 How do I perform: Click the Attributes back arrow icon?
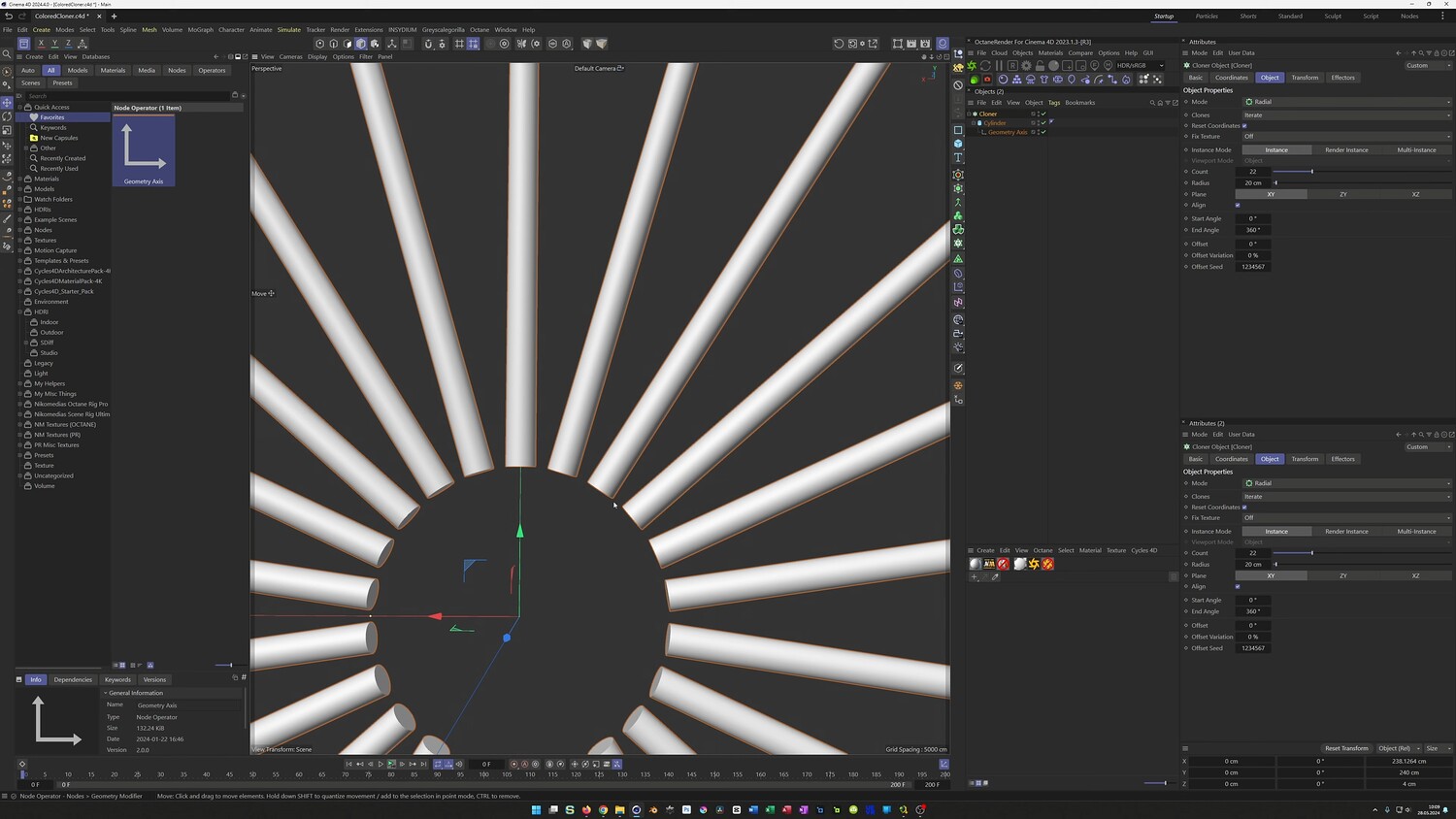1398,53
